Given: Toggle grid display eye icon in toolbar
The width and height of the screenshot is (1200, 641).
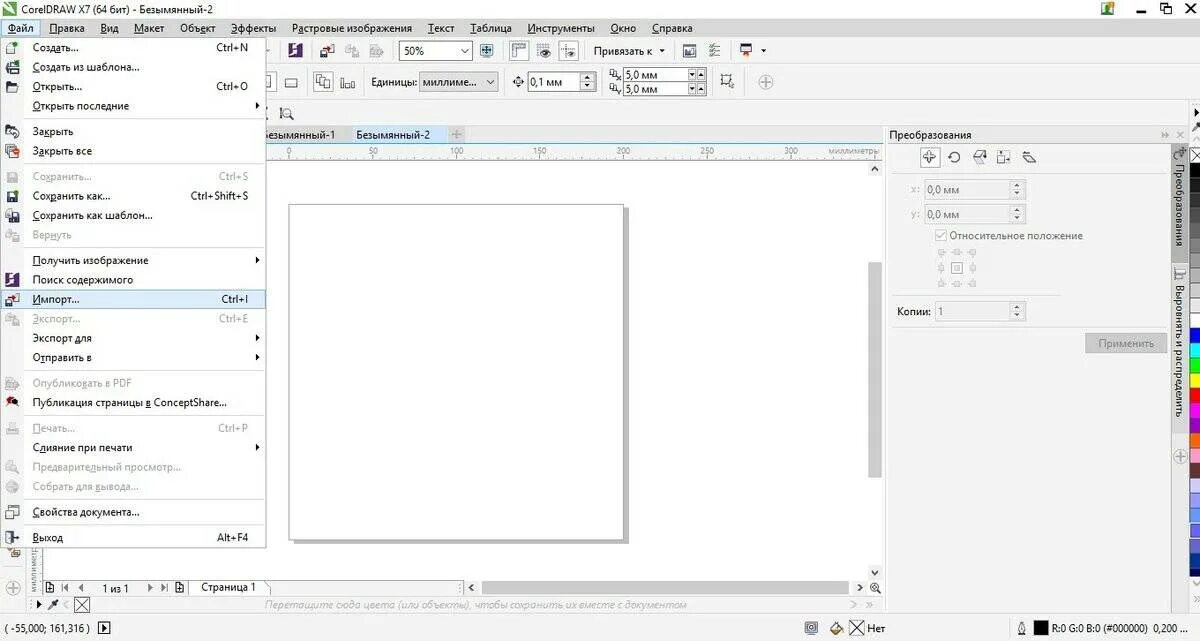Looking at the screenshot, I should coord(544,51).
